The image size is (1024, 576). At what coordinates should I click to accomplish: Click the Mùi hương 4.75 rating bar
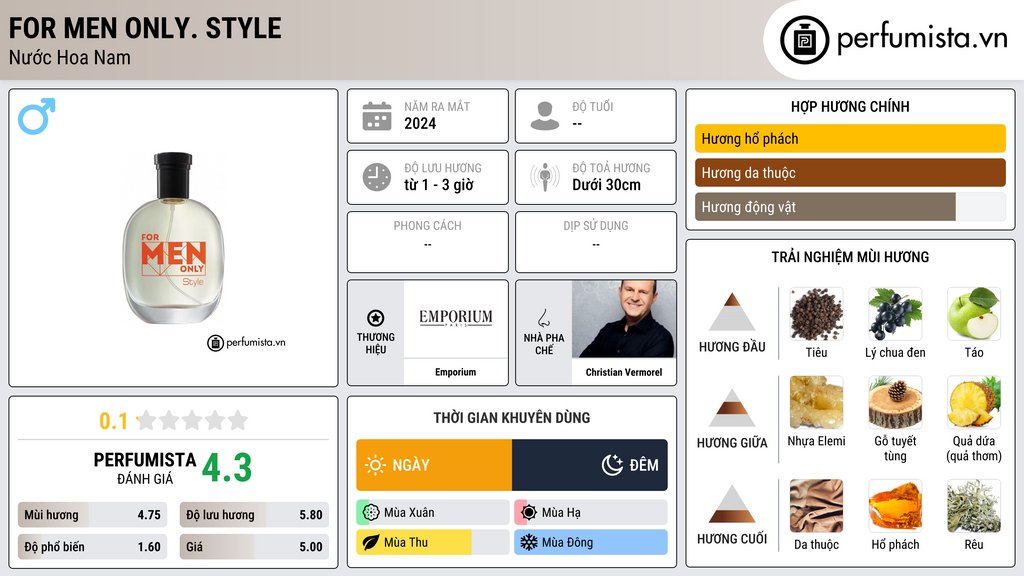coord(92,515)
